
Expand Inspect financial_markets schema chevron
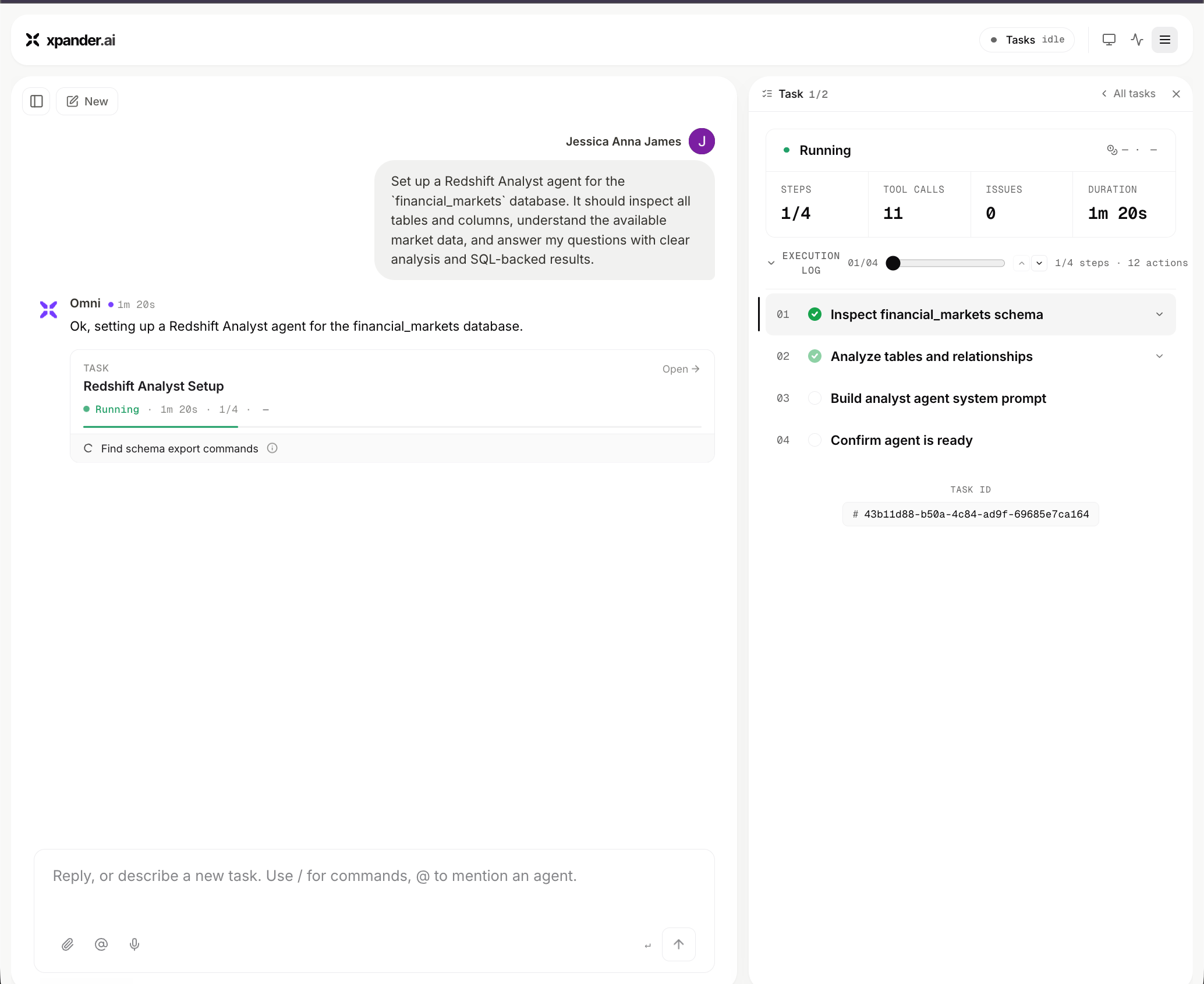[1160, 314]
